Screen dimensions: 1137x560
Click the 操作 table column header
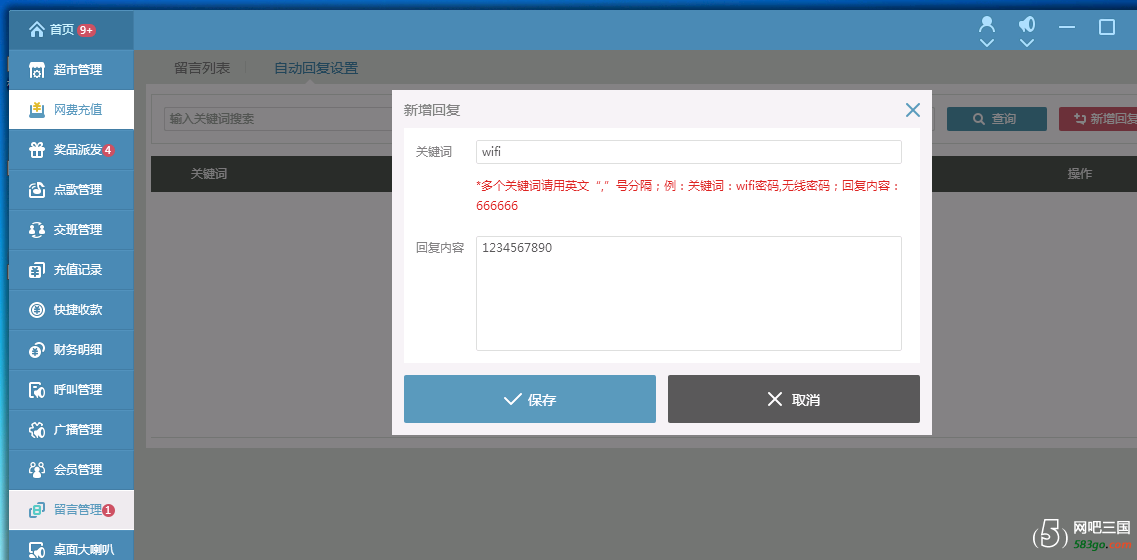click(1080, 173)
